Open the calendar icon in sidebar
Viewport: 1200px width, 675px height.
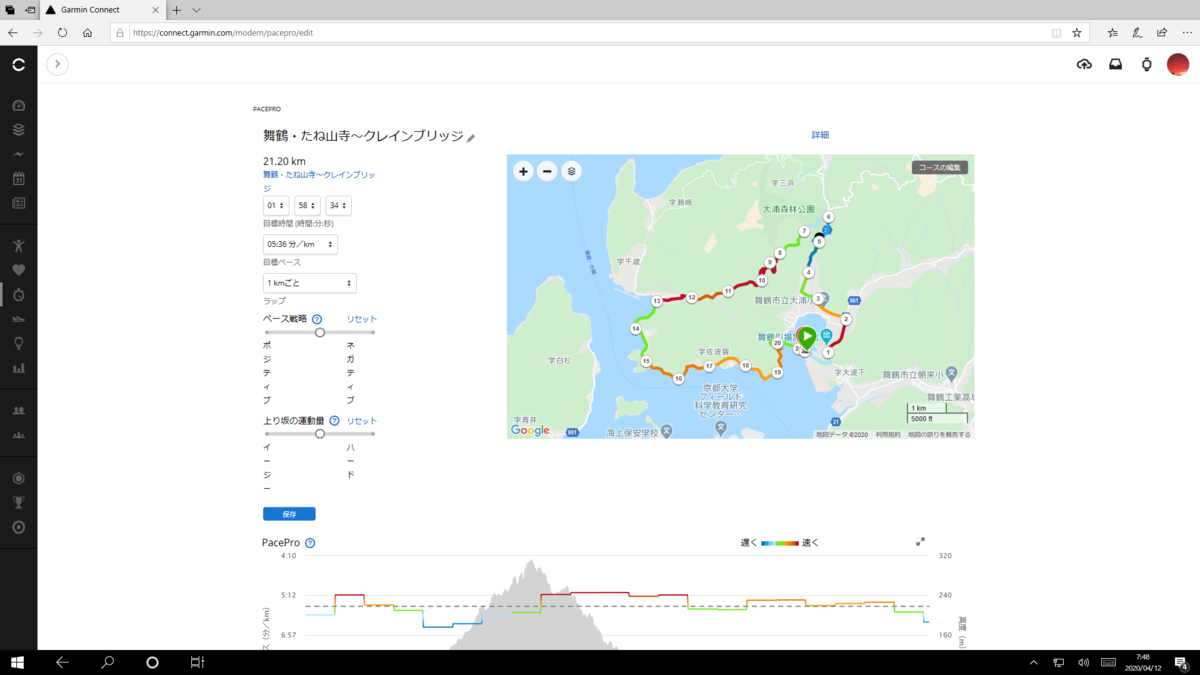(x=18, y=179)
